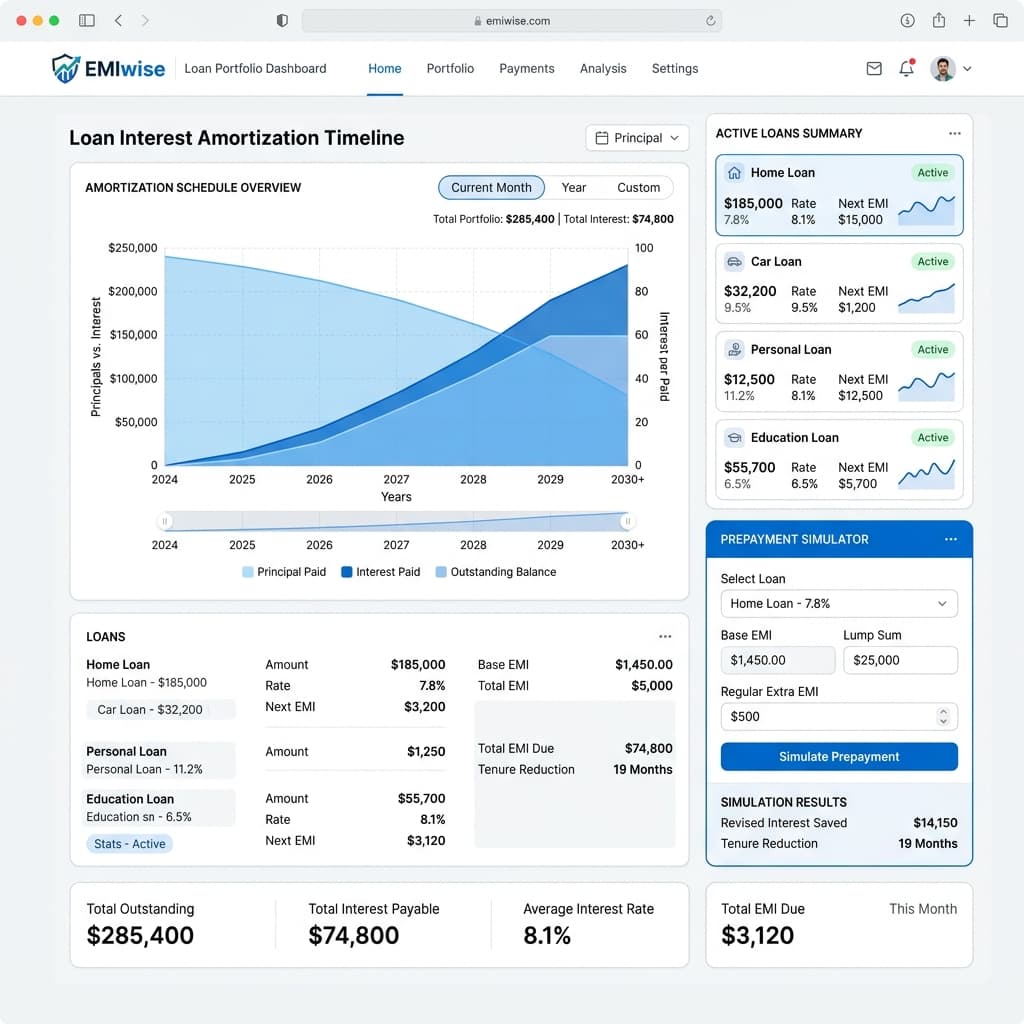Select the Car Loan - $32,200 entry

coord(161,709)
